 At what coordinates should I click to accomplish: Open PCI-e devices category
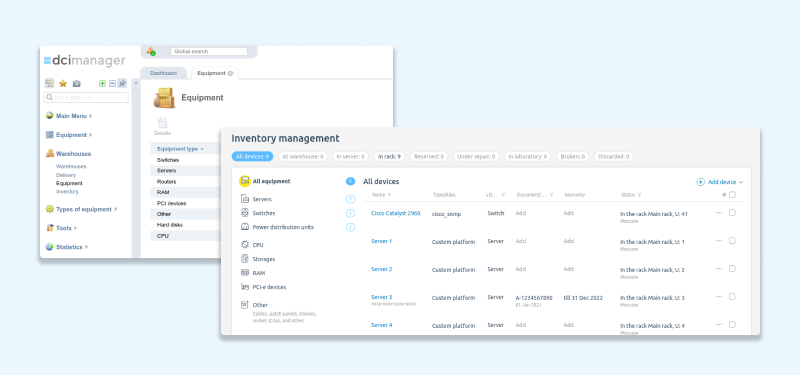pos(269,287)
